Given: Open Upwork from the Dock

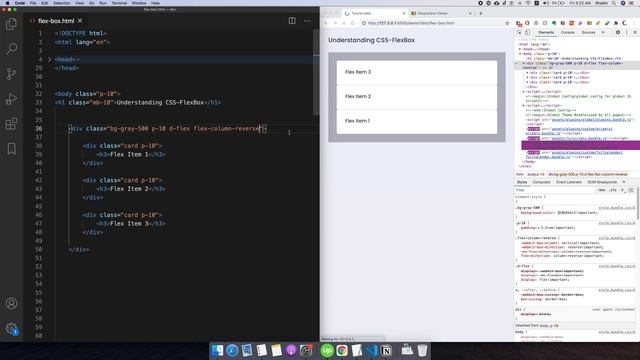Looking at the screenshot, I should point(327,350).
